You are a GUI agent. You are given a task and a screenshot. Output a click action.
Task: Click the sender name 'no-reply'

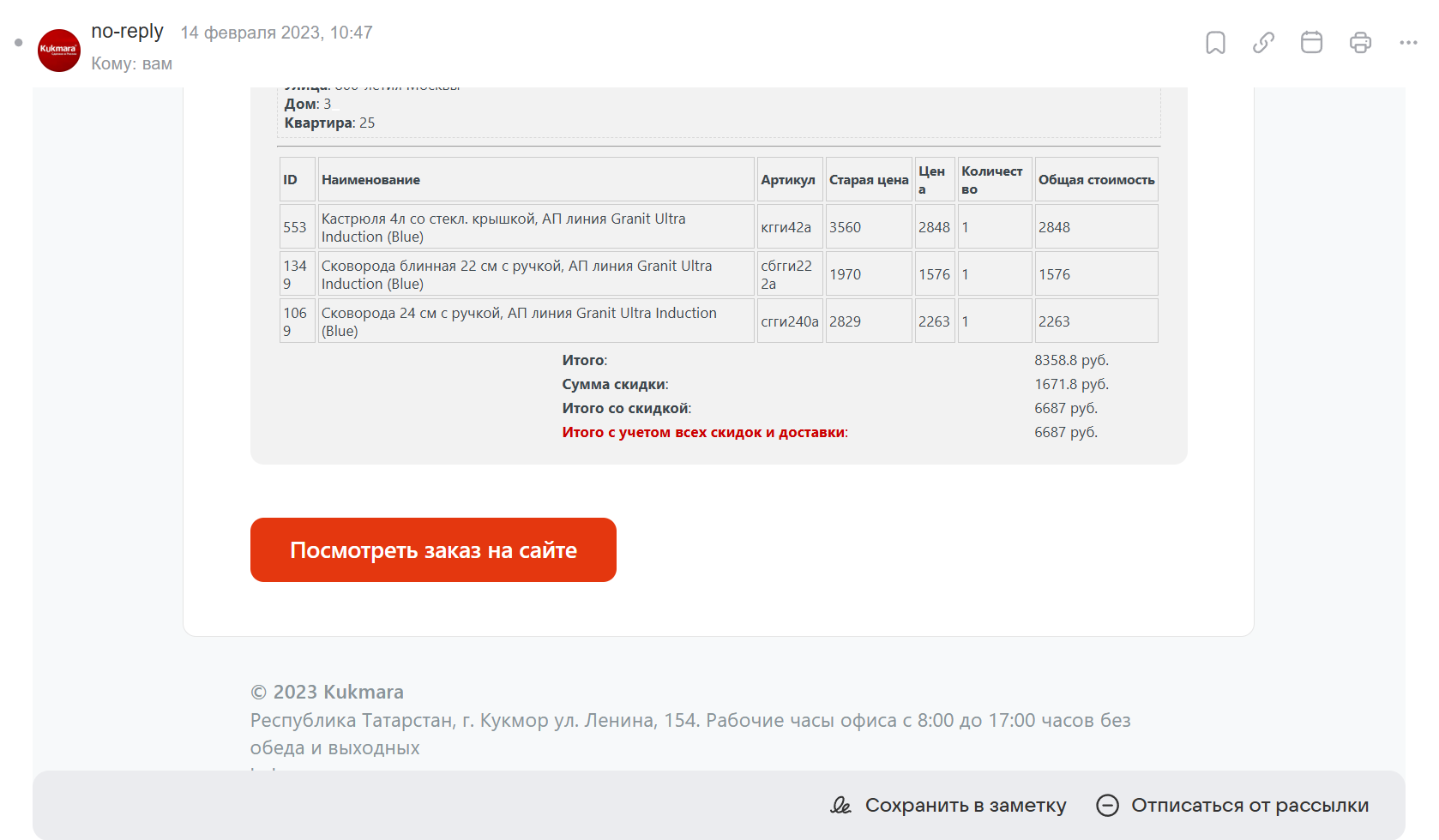pos(127,32)
